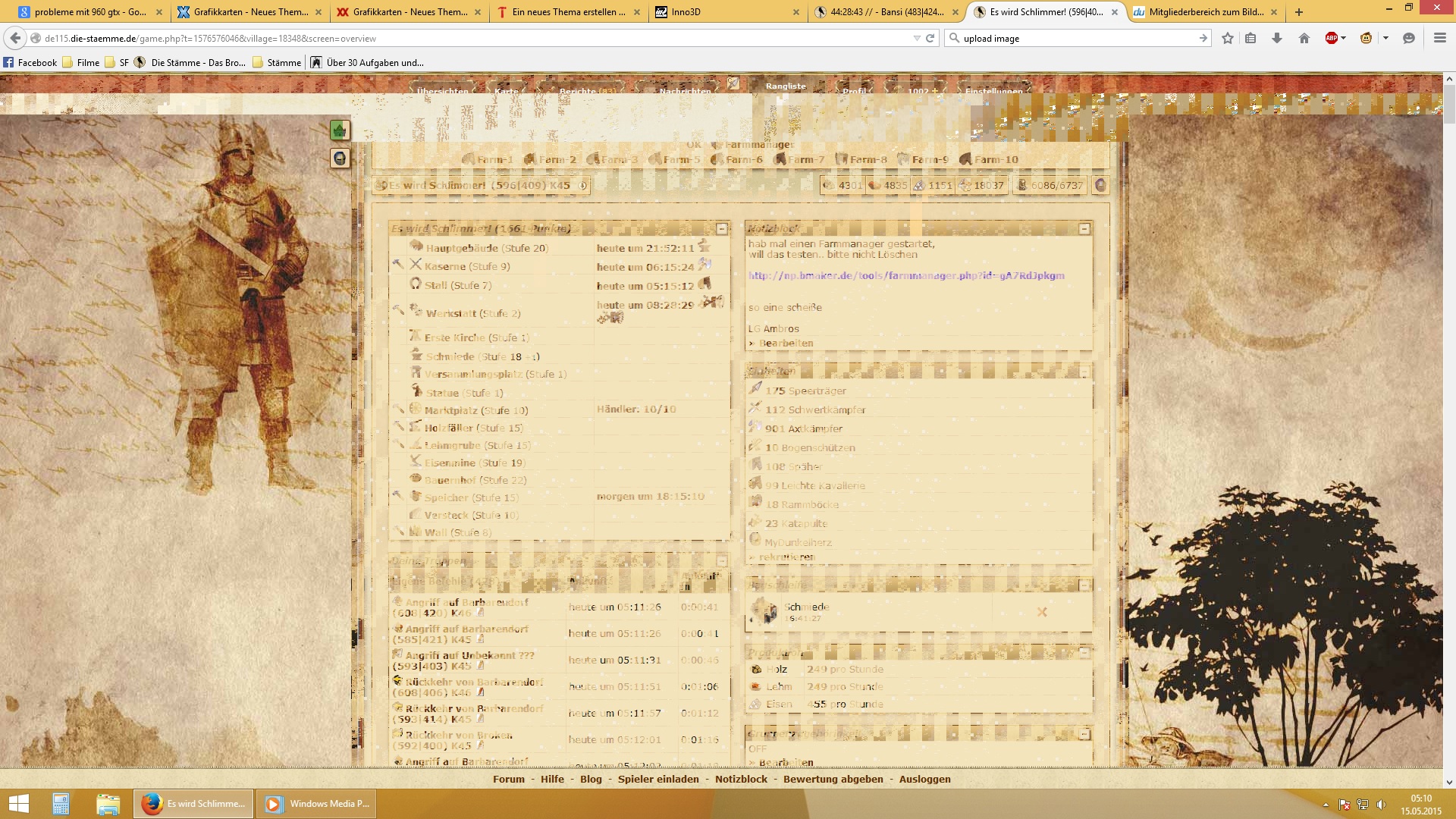Open the Firefox hamburger menu
This screenshot has width=1456, height=819.
coord(1439,38)
